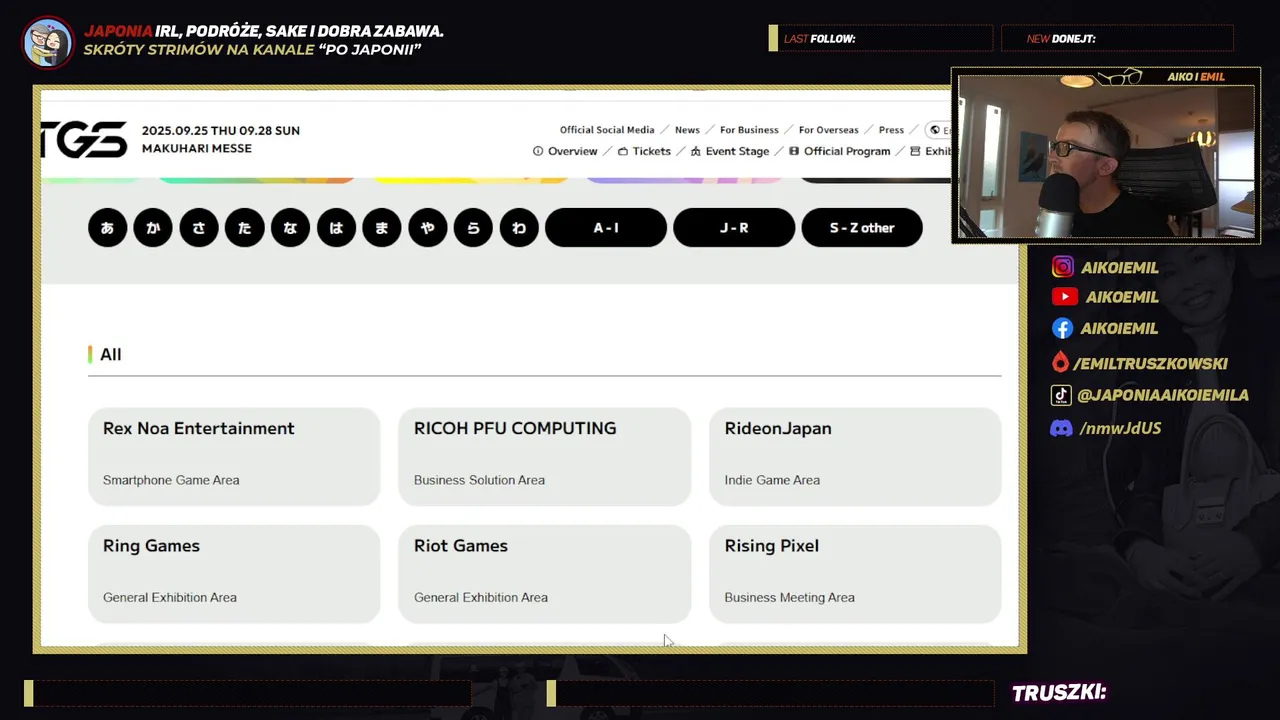Screen dimensions: 1280x720
Task: Click the @JAPONIAAIKOIEMILA handle
Action: pyautogui.click(x=1163, y=395)
